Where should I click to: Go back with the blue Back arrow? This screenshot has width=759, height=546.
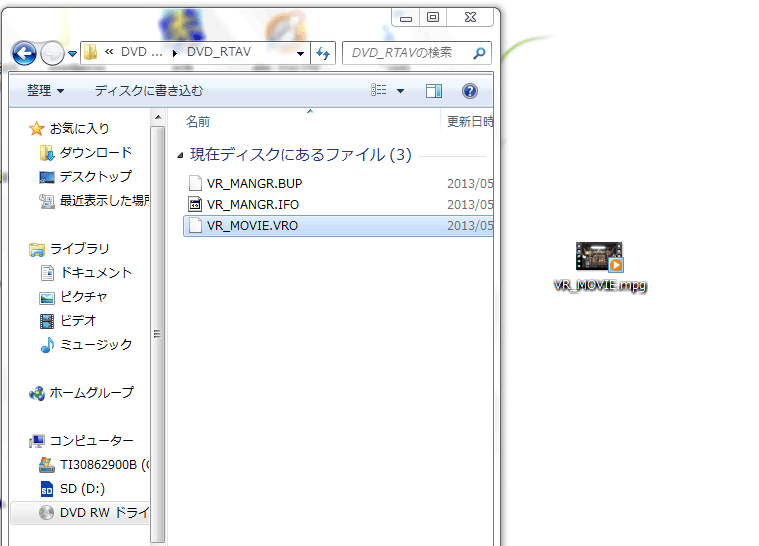(x=24, y=53)
